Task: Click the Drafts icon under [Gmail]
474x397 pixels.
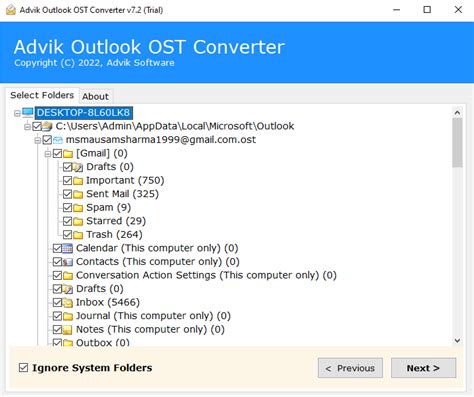Action: pyautogui.click(x=78, y=167)
